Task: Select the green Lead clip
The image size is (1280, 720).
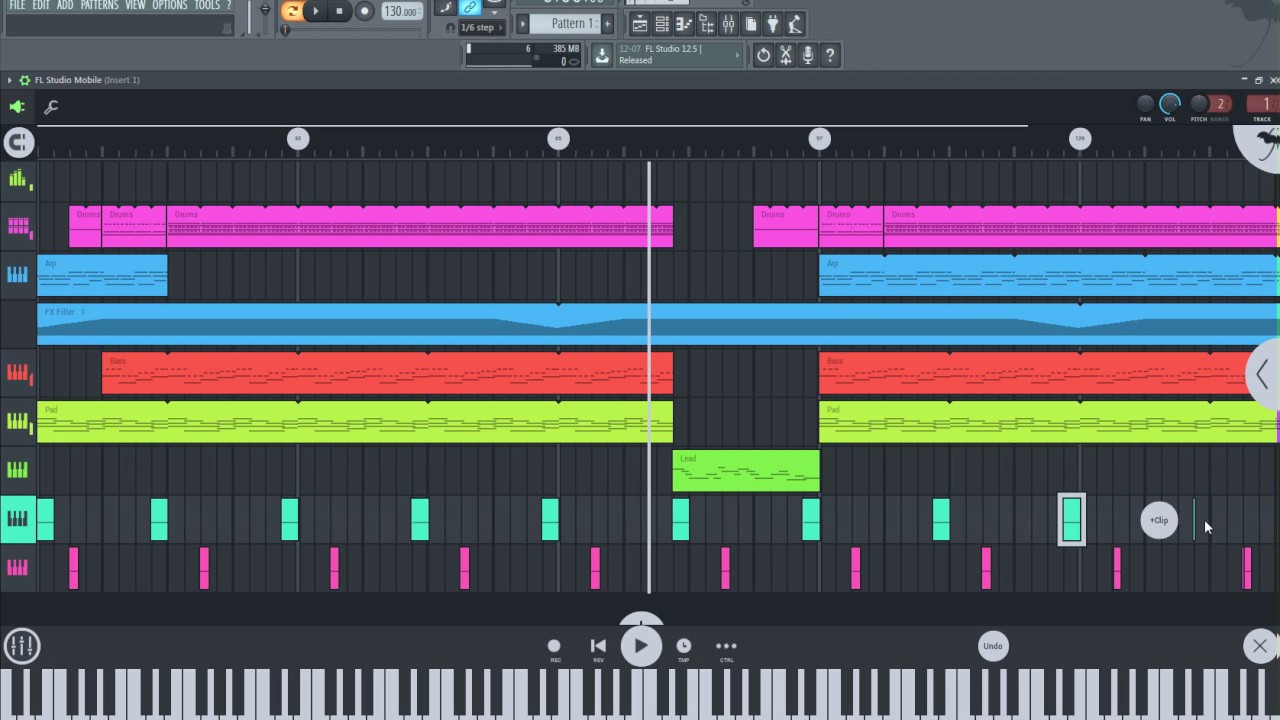Action: click(746, 471)
